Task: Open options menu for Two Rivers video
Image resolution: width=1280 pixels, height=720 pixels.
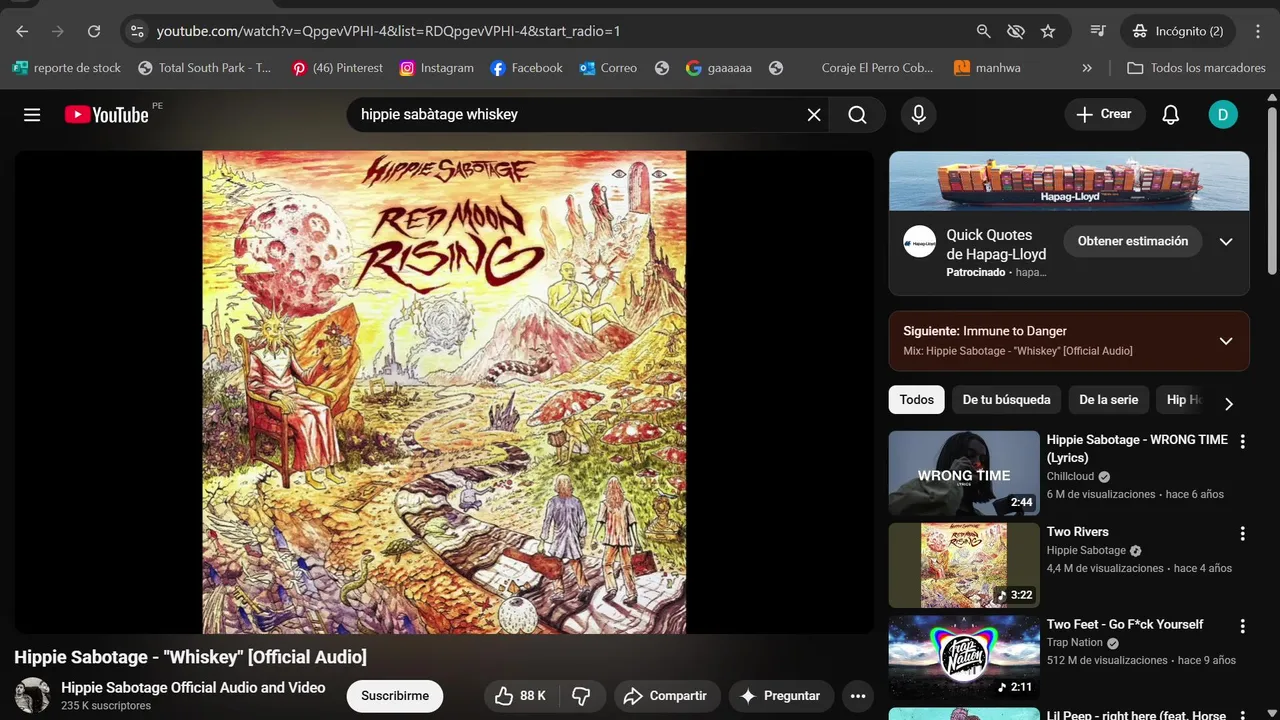Action: coord(1243,534)
